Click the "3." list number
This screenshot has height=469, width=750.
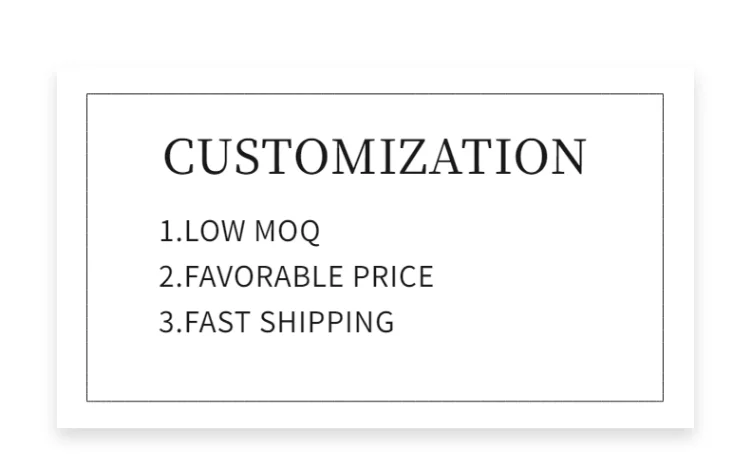click(x=170, y=322)
